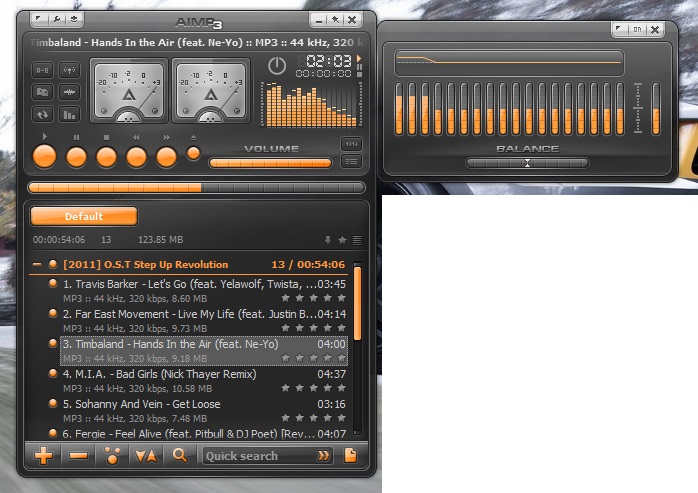This screenshot has height=493, width=698.
Task: Click the double-arrow in Quick search
Action: [x=324, y=456]
